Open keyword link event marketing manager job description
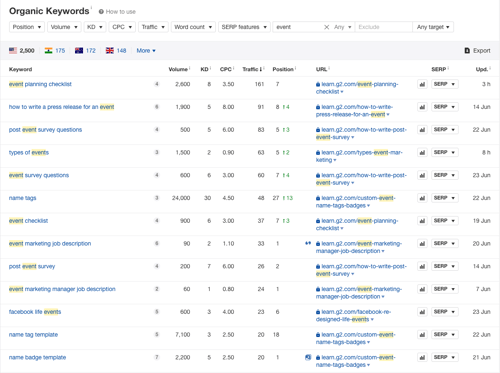The image size is (500, 373). [62, 289]
